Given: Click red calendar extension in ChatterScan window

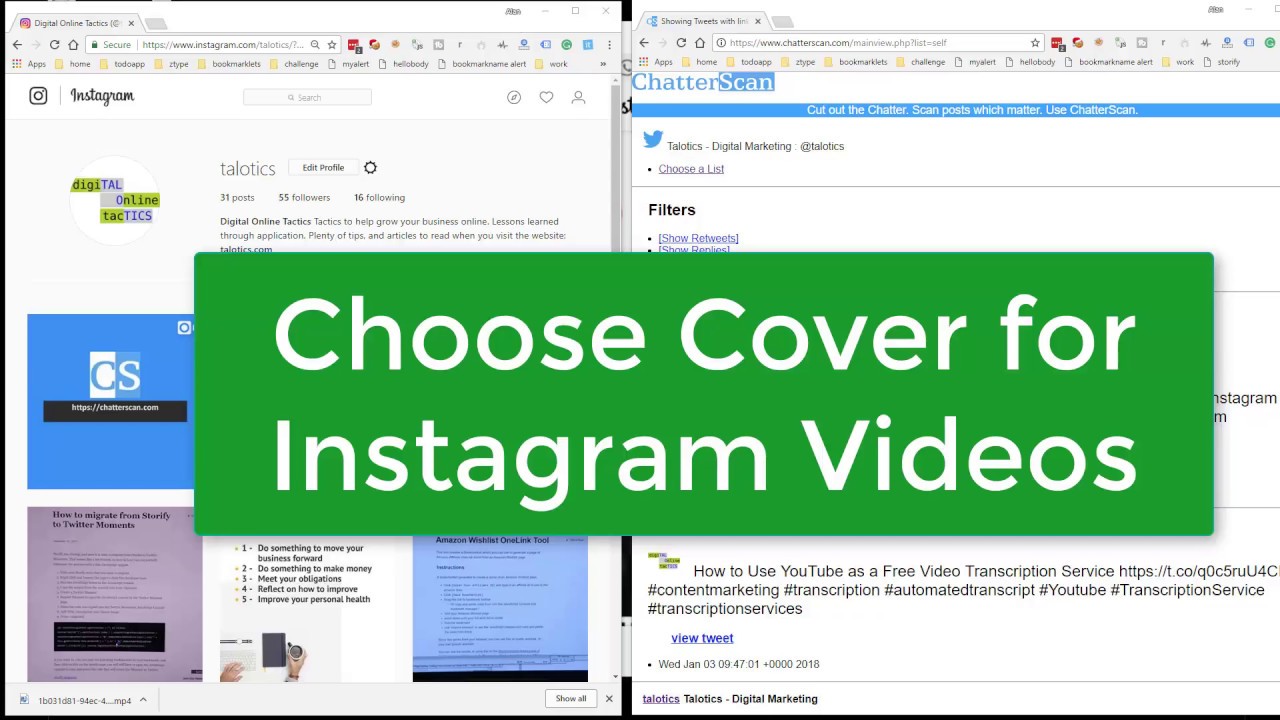Looking at the screenshot, I should coord(1057,43).
